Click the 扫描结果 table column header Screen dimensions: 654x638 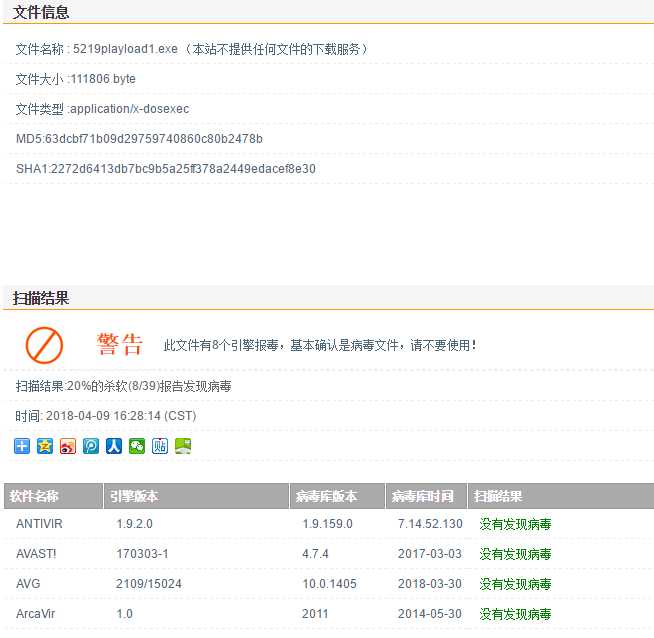[x=498, y=496]
